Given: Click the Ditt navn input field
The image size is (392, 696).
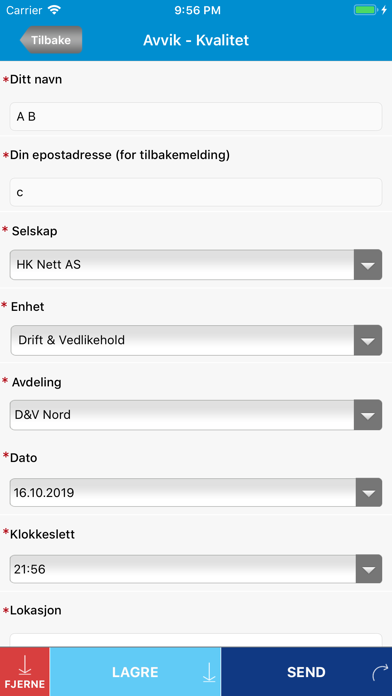Looking at the screenshot, I should (196, 117).
